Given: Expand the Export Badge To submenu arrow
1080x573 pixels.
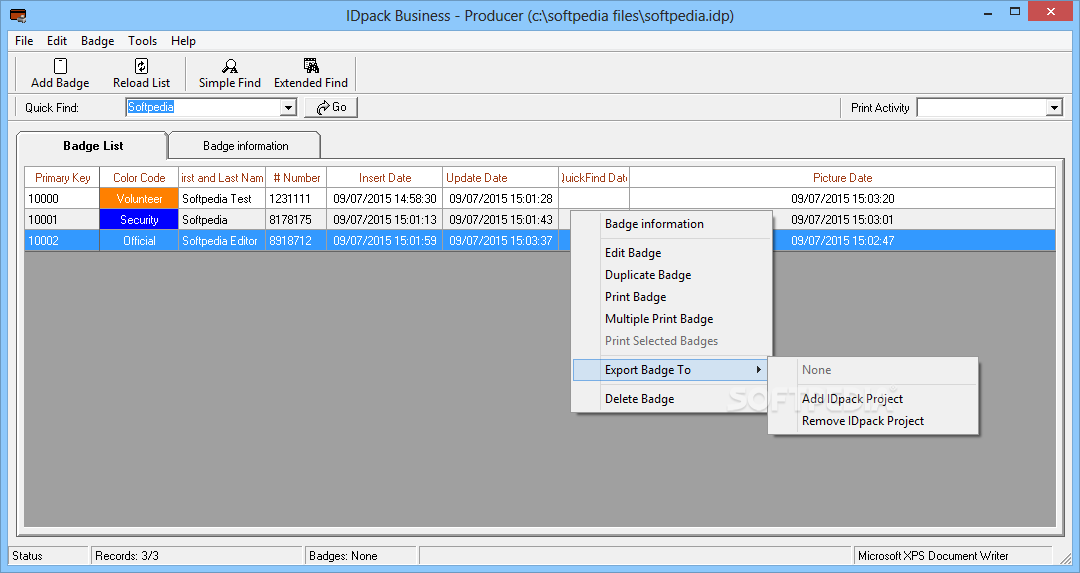Looking at the screenshot, I should [x=758, y=370].
